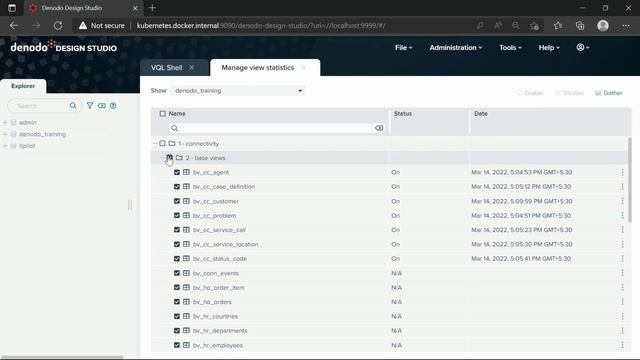Open the Help menu
The height and width of the screenshot is (360, 640).
coord(549,47)
